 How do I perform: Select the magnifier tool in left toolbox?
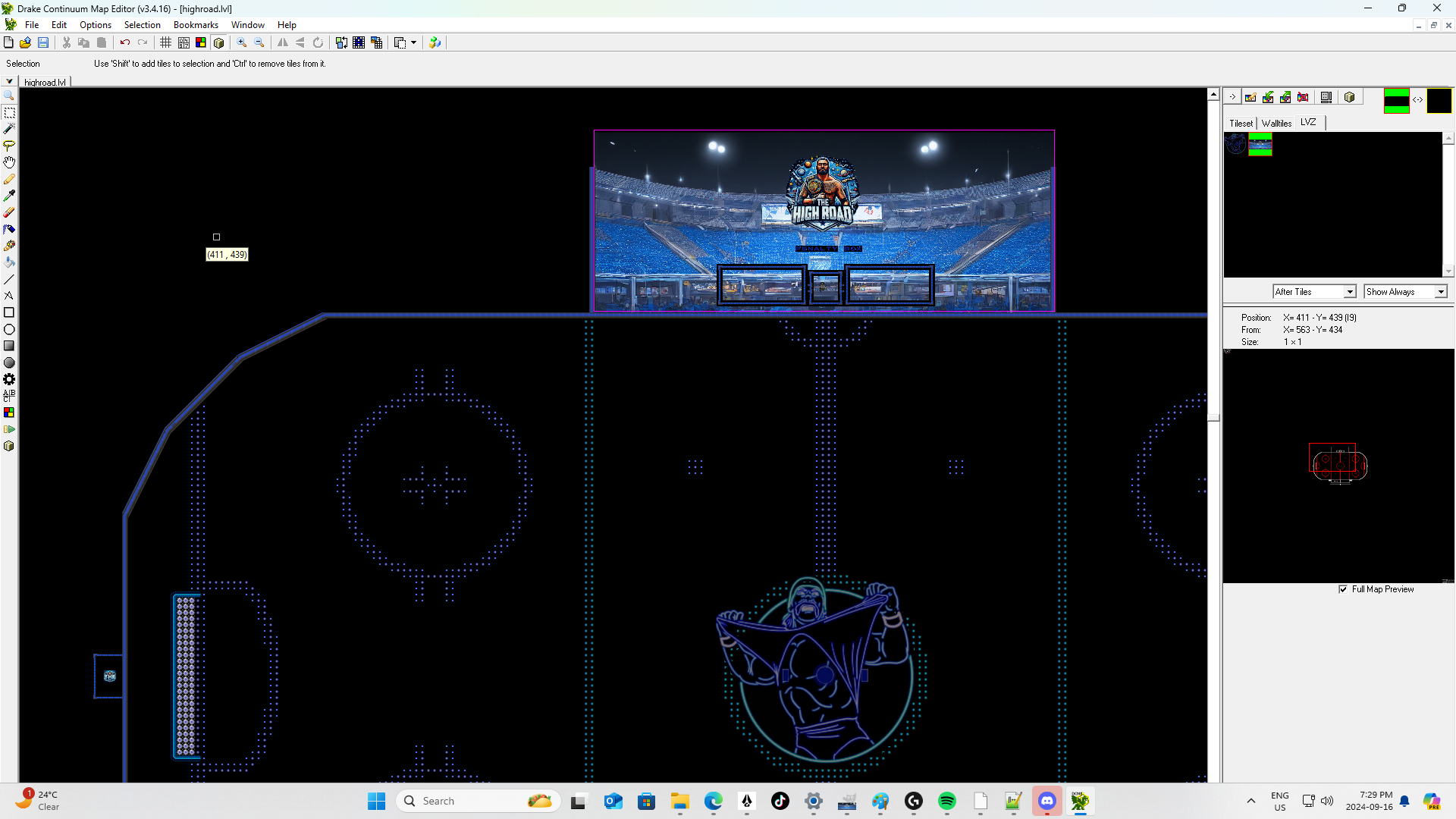click(9, 96)
